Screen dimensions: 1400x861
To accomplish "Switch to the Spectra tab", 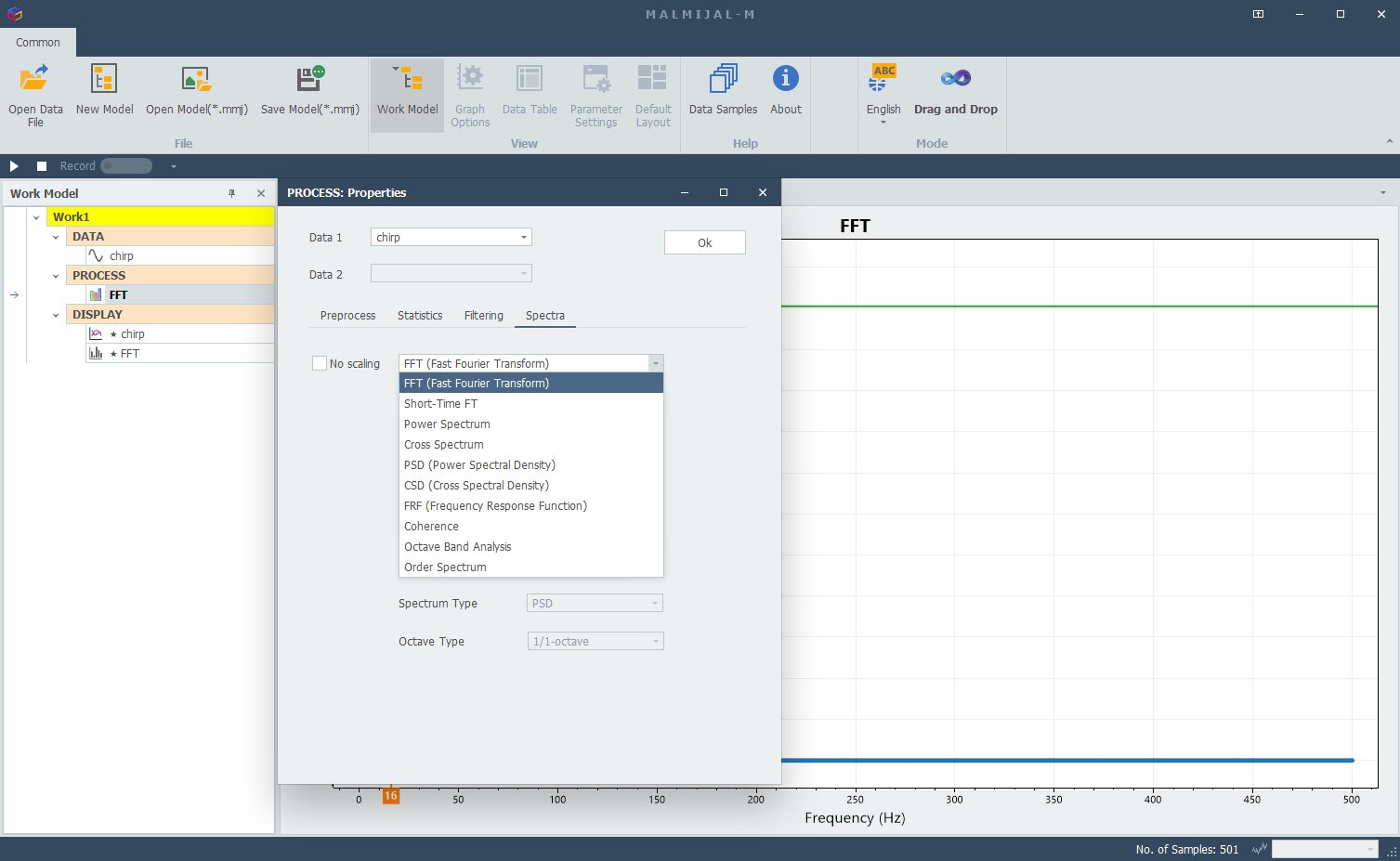I will tap(545, 316).
